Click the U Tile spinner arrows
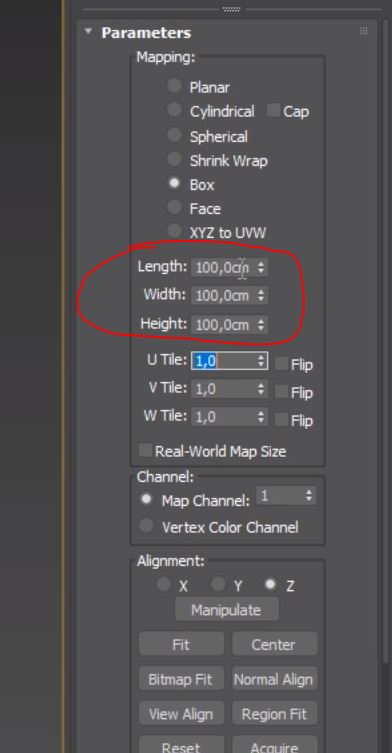The image size is (392, 753). coord(261,361)
